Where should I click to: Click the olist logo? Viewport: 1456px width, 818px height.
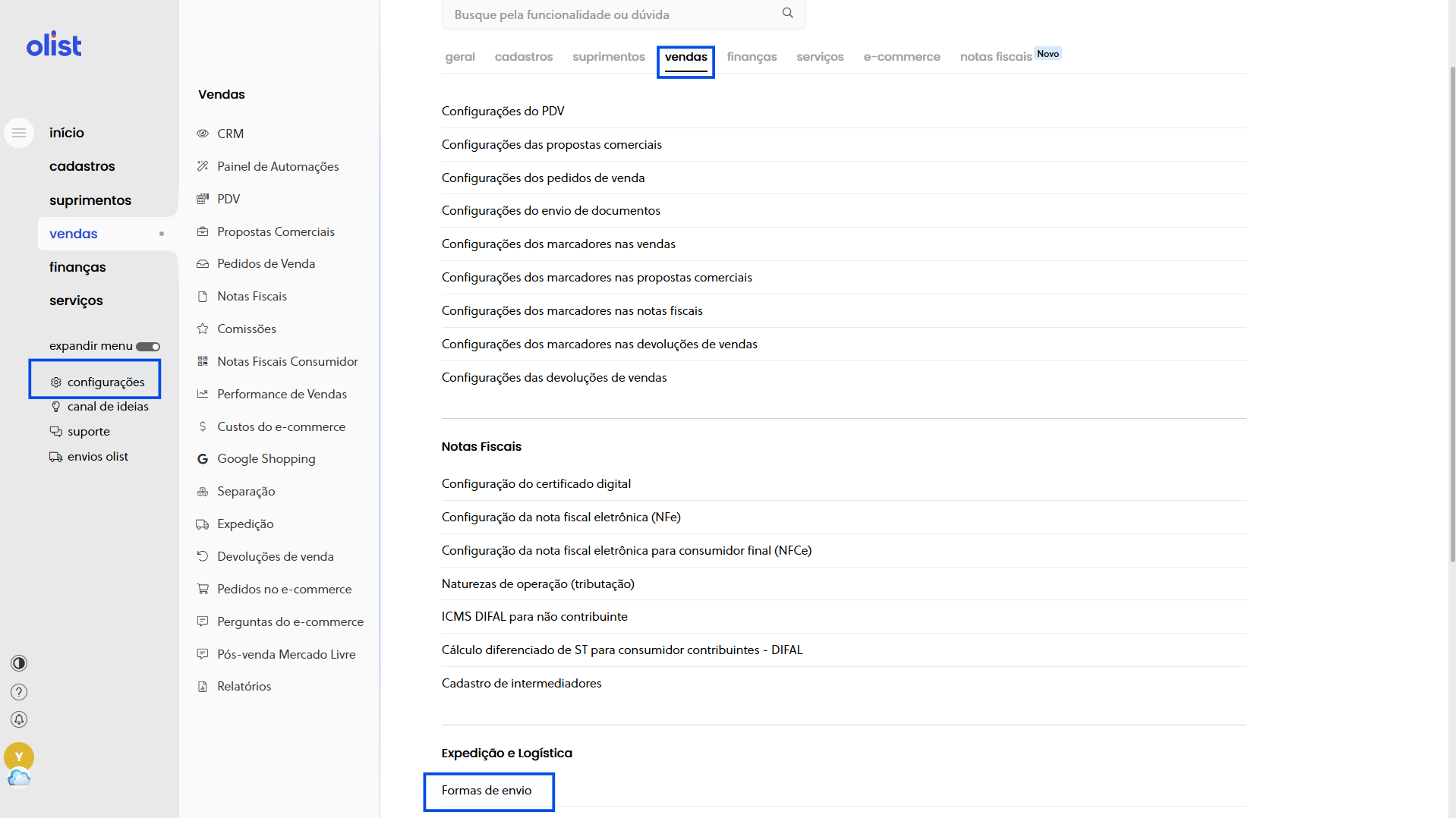(x=54, y=45)
